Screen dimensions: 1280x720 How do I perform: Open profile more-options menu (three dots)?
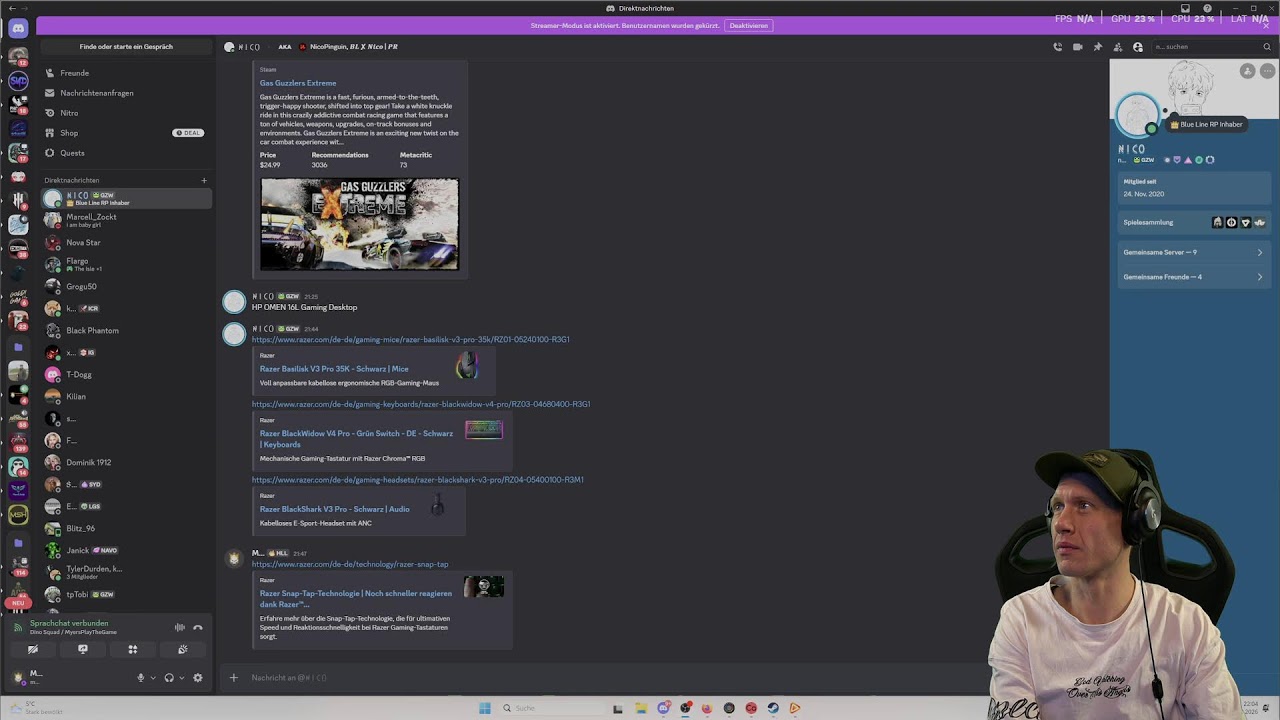point(1266,71)
